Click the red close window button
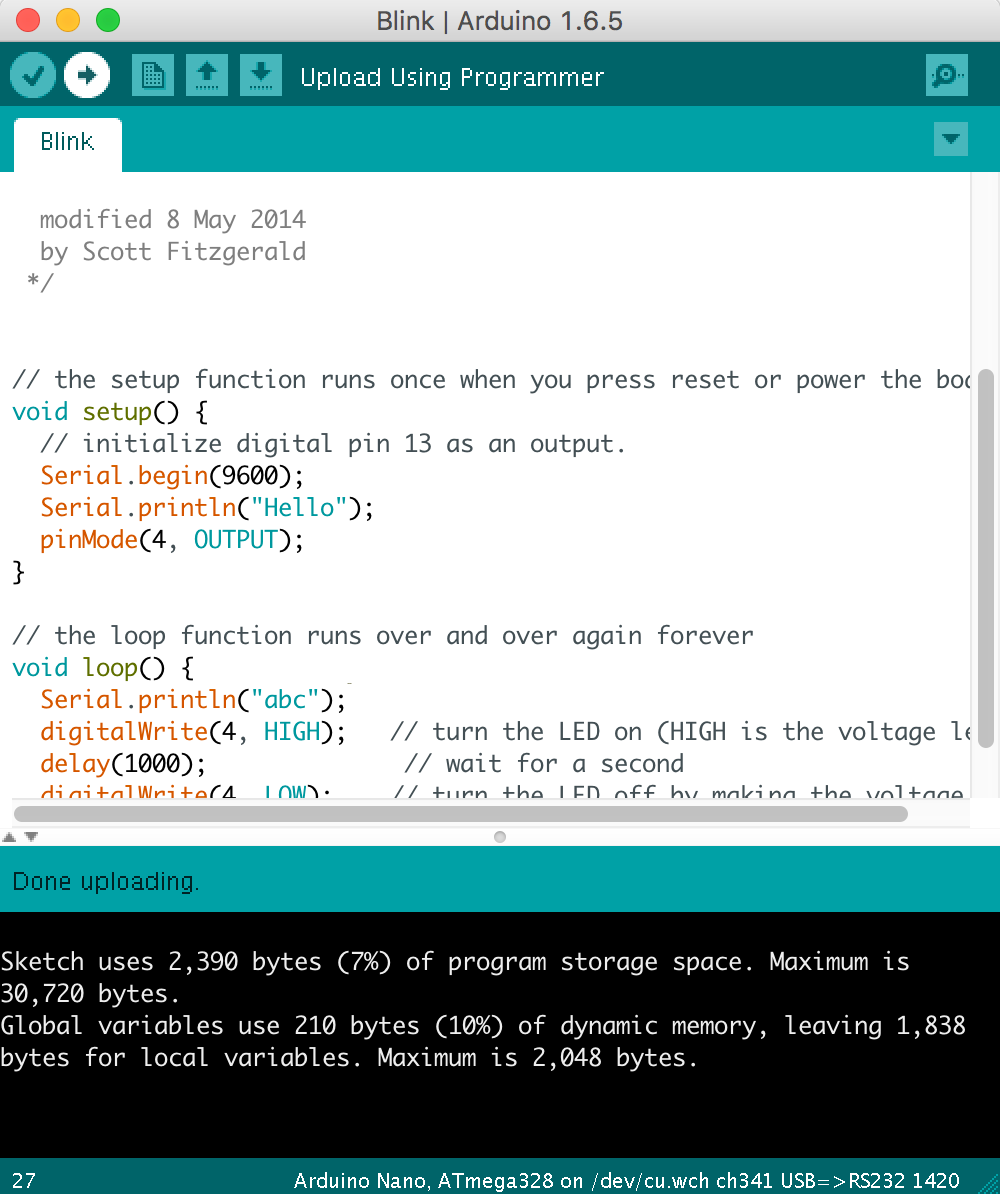 [x=28, y=20]
